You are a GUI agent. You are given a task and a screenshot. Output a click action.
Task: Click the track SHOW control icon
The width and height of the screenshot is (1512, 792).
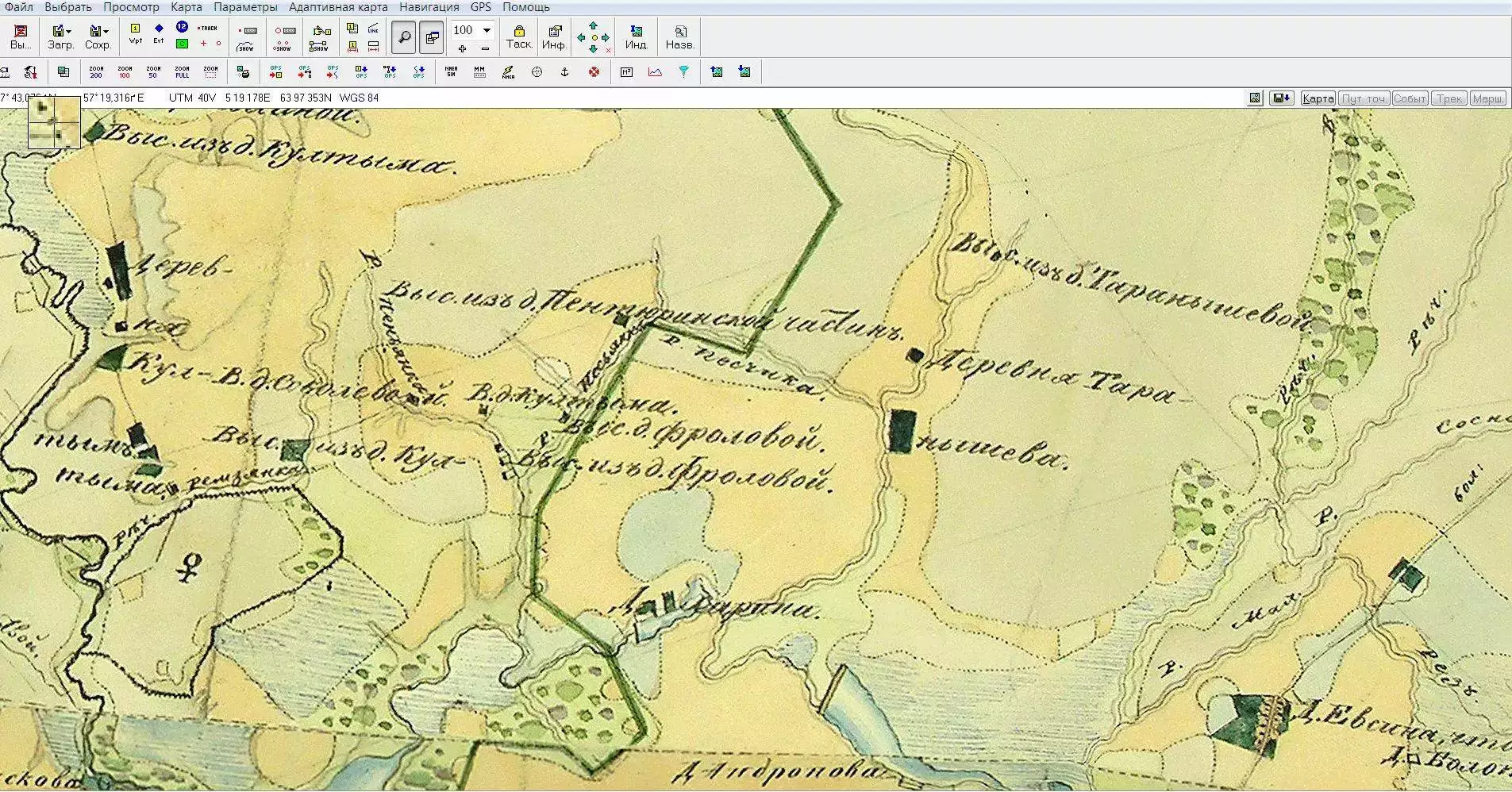[246, 47]
